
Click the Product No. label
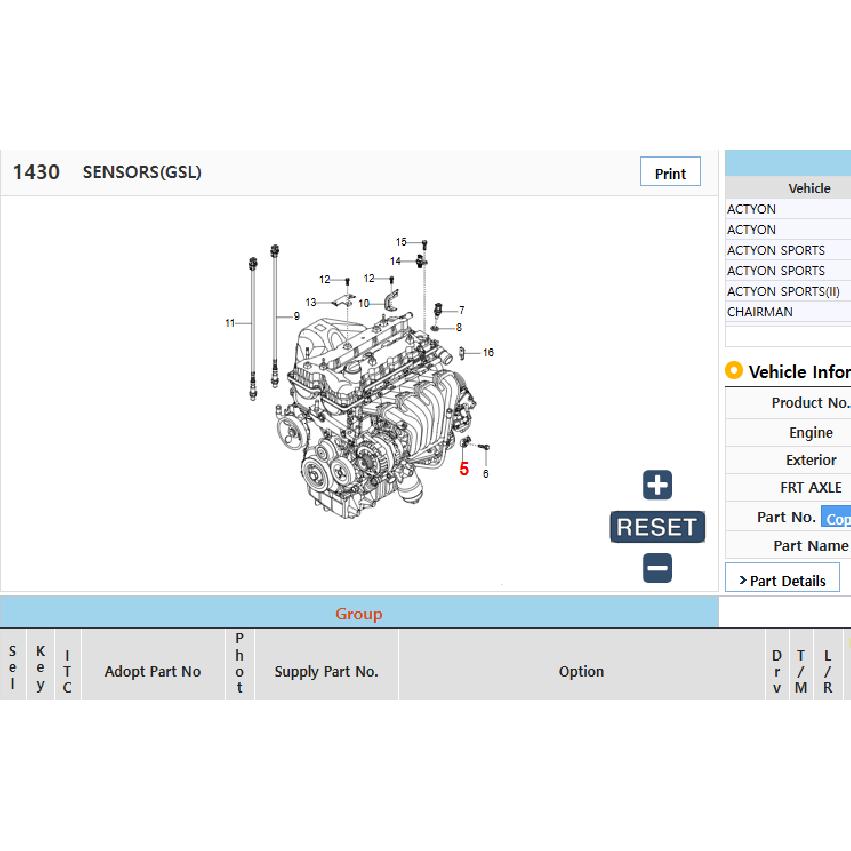pyautogui.click(x=810, y=403)
